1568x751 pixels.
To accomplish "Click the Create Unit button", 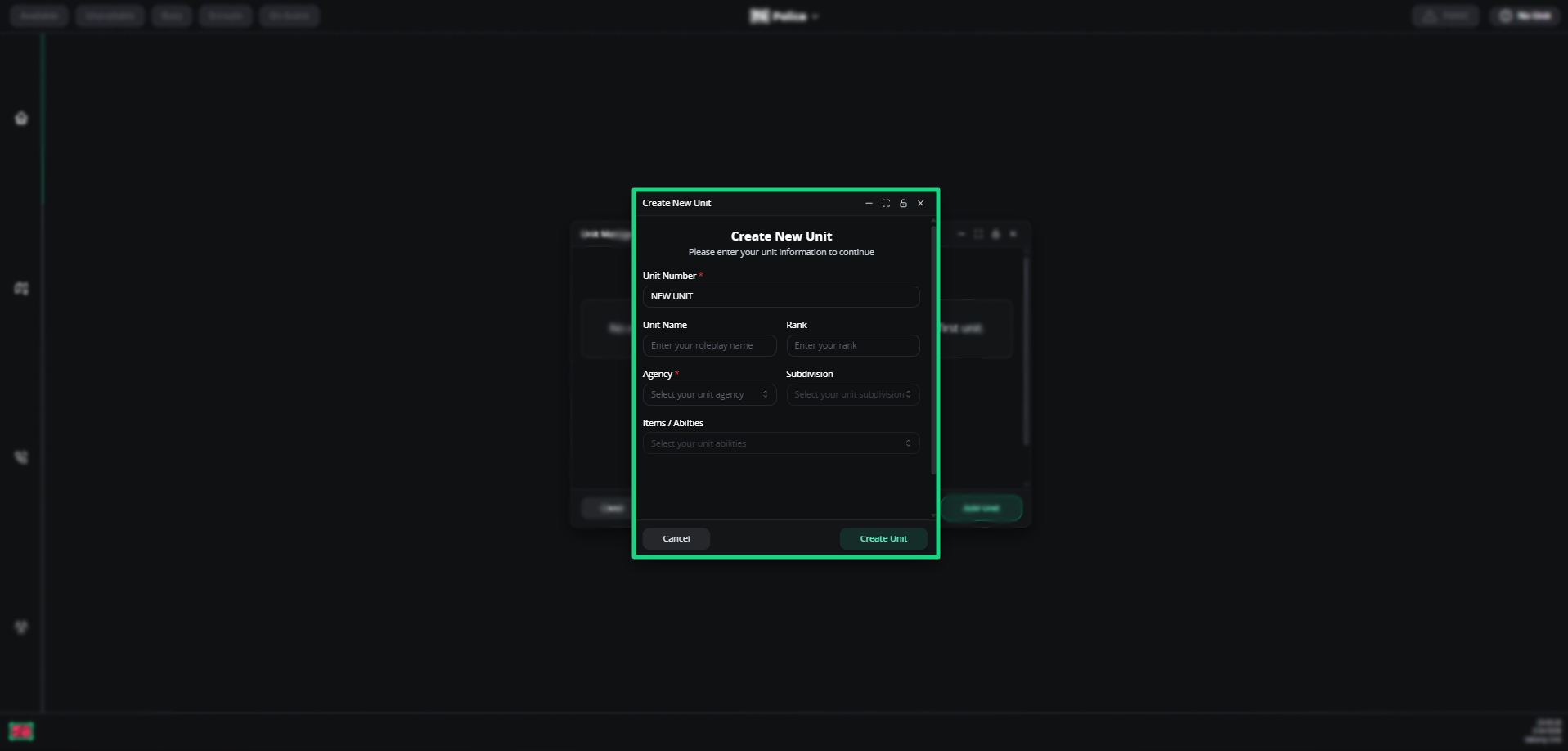I will pyautogui.click(x=883, y=538).
